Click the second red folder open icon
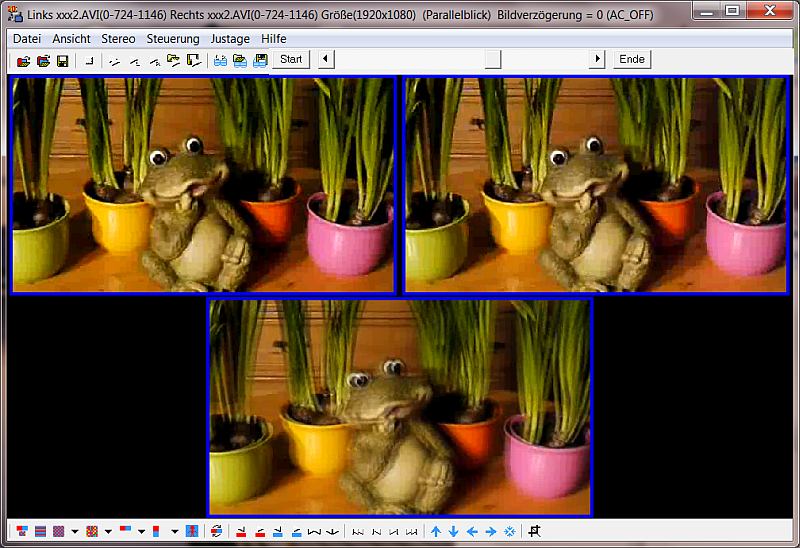 [43, 61]
